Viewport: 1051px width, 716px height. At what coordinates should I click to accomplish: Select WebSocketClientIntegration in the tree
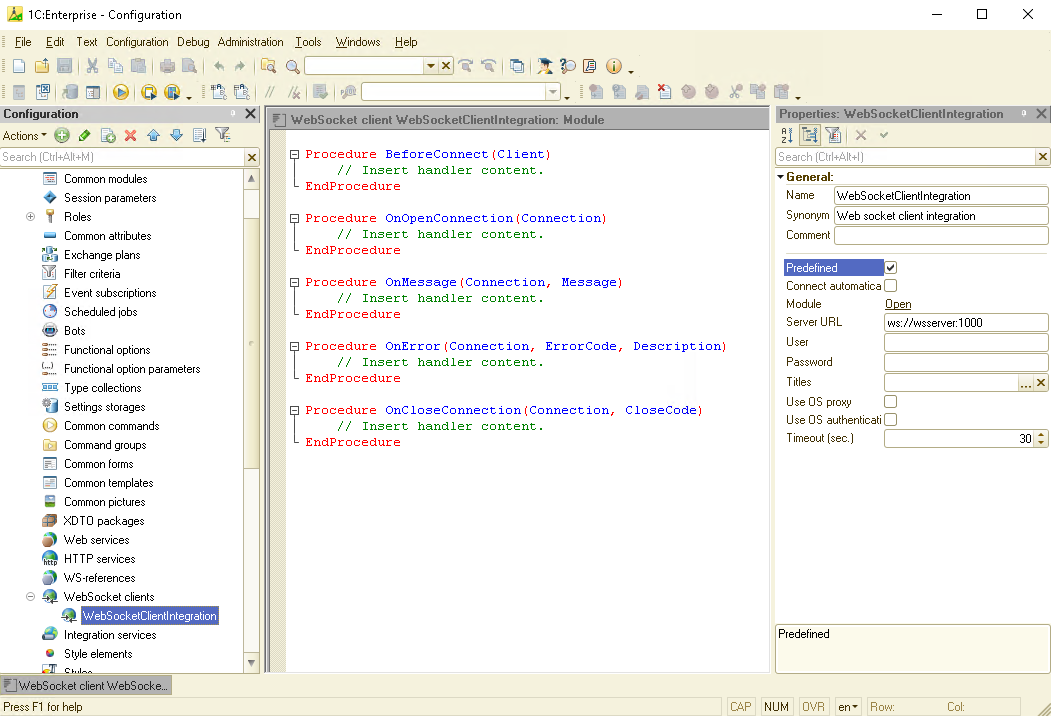tap(149, 615)
